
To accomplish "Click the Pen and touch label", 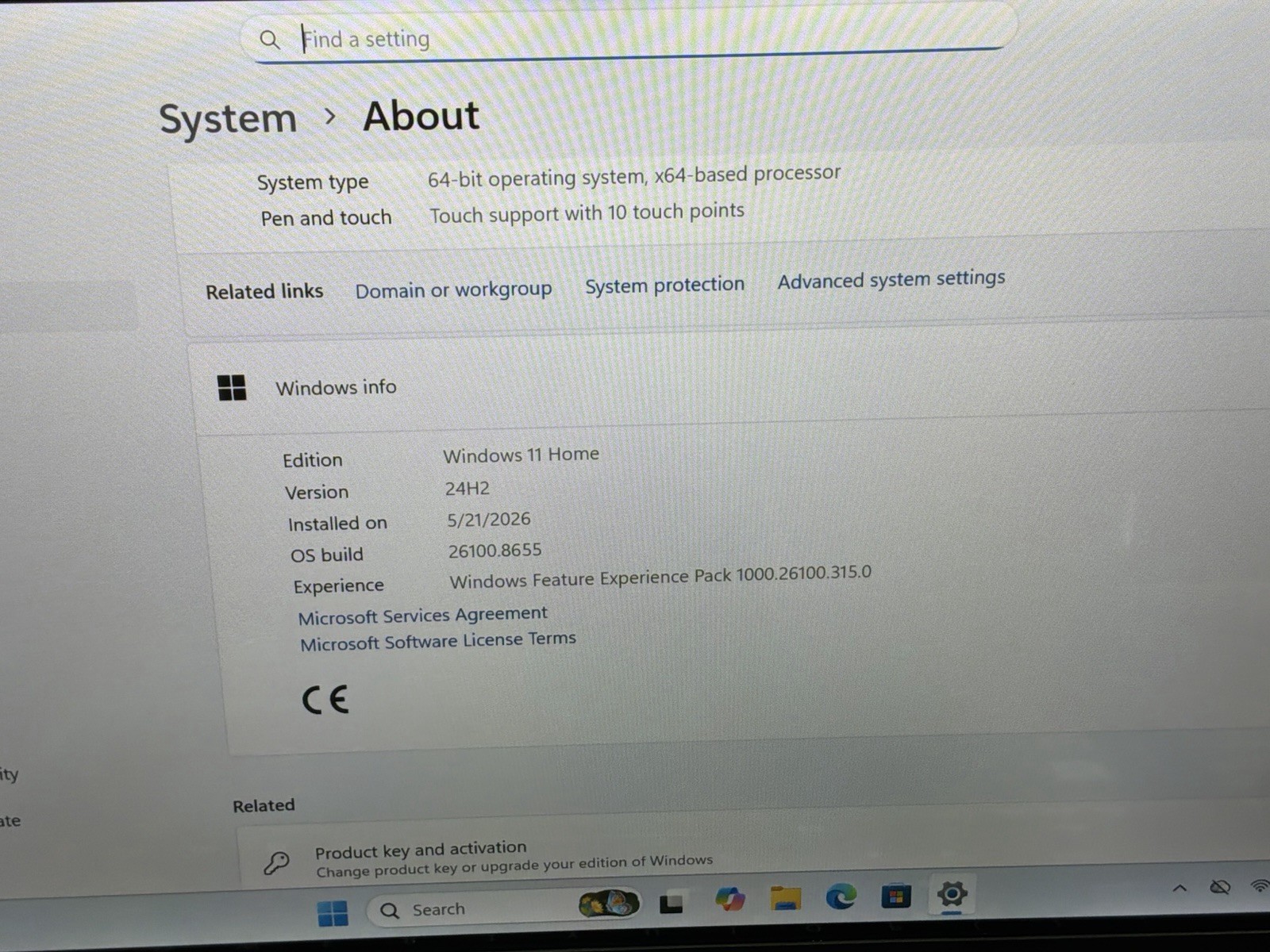I will [x=326, y=217].
